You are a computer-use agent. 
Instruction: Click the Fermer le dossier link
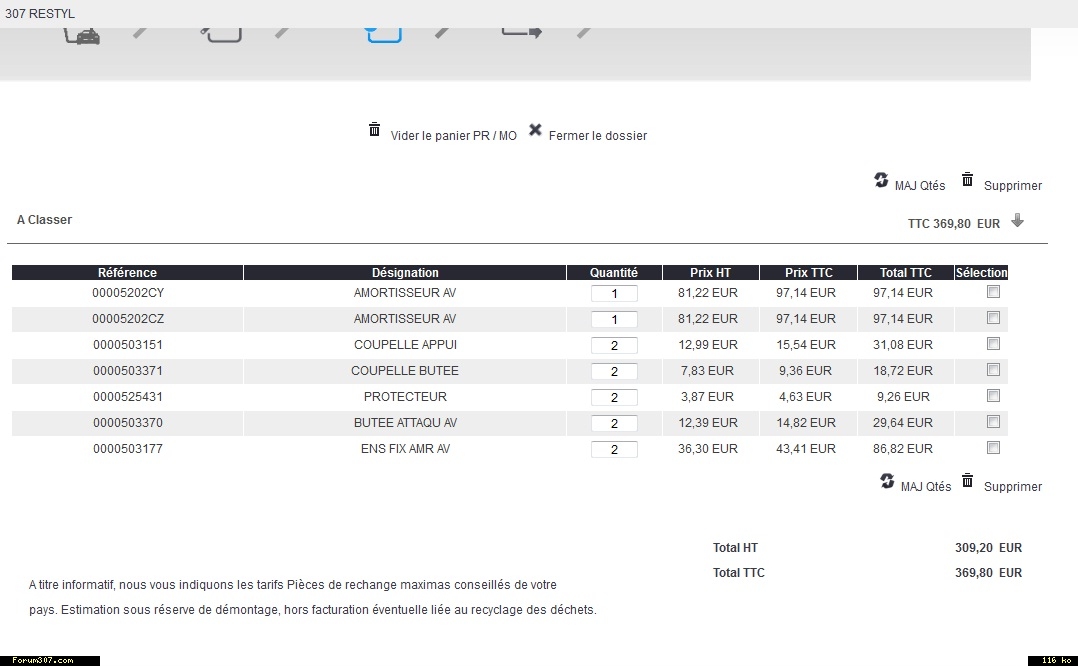[x=597, y=136]
